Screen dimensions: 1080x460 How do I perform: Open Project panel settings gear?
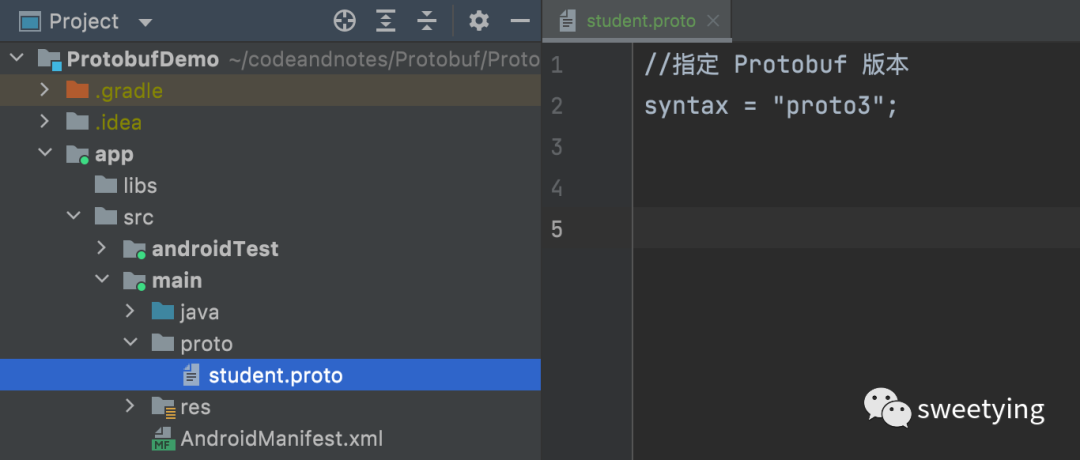tap(479, 21)
